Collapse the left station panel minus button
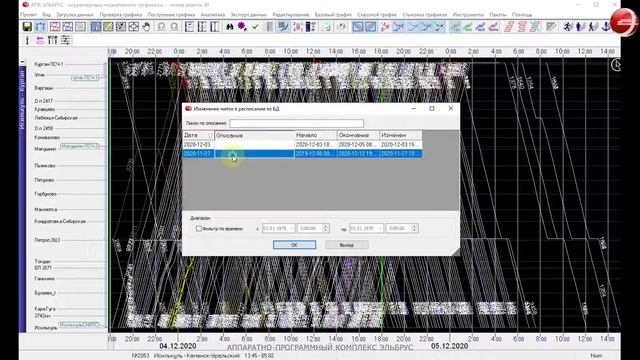 pos(22,62)
